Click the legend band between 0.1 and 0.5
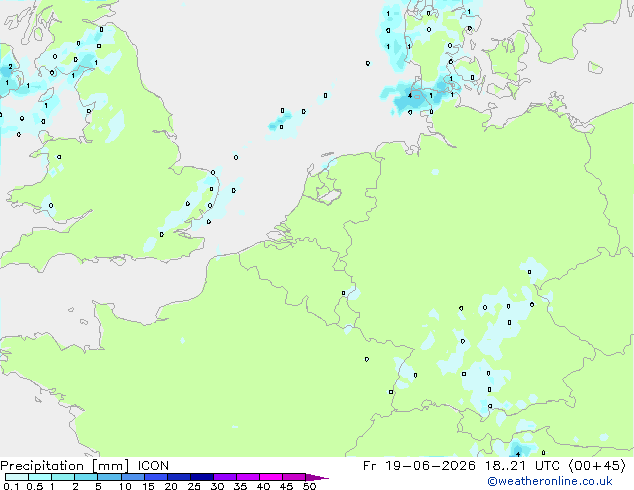The height and width of the screenshot is (490, 634). (17, 477)
